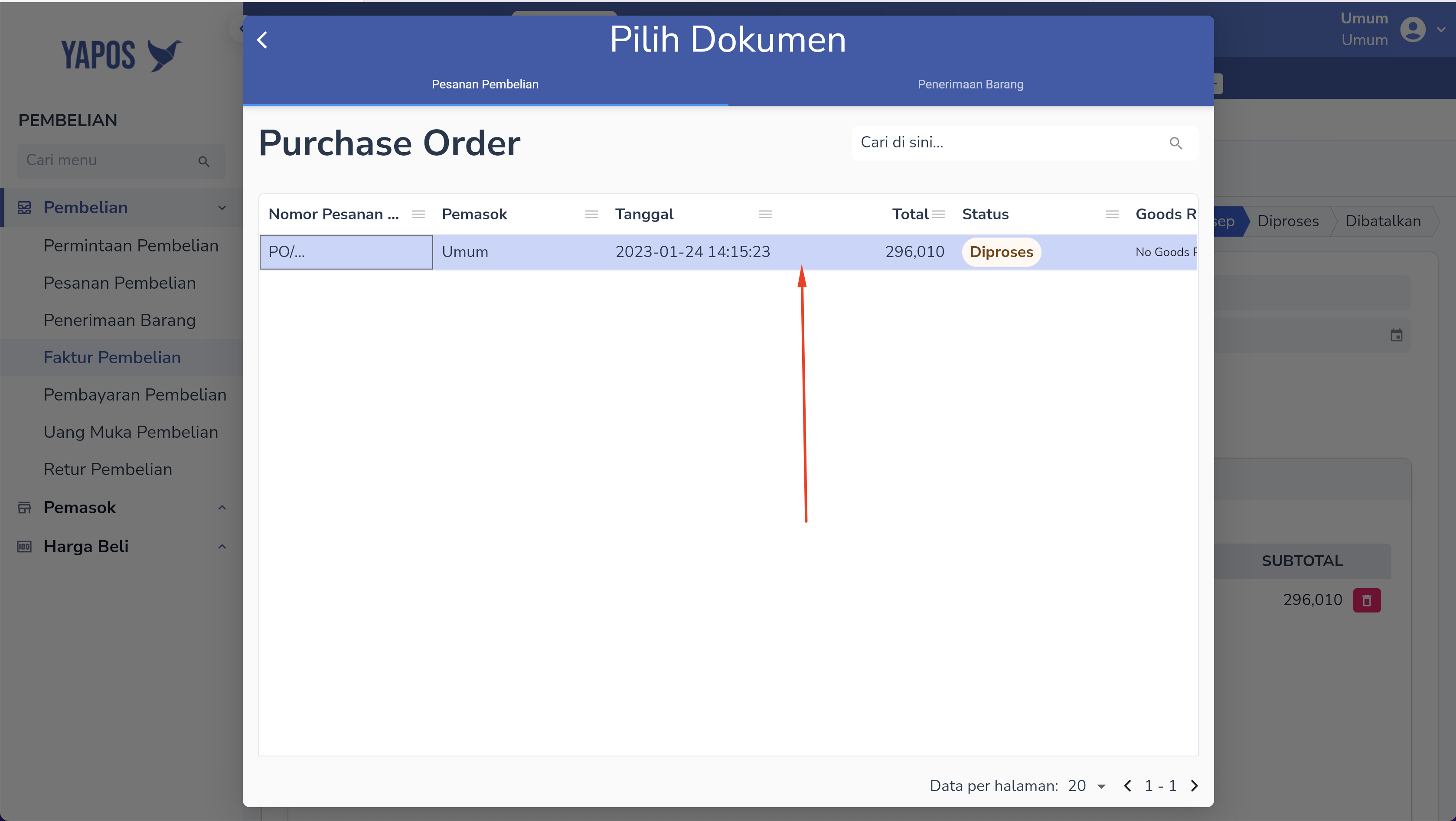The width and height of the screenshot is (1456, 821).
Task: Expand the Pemasok menu group
Action: point(222,508)
